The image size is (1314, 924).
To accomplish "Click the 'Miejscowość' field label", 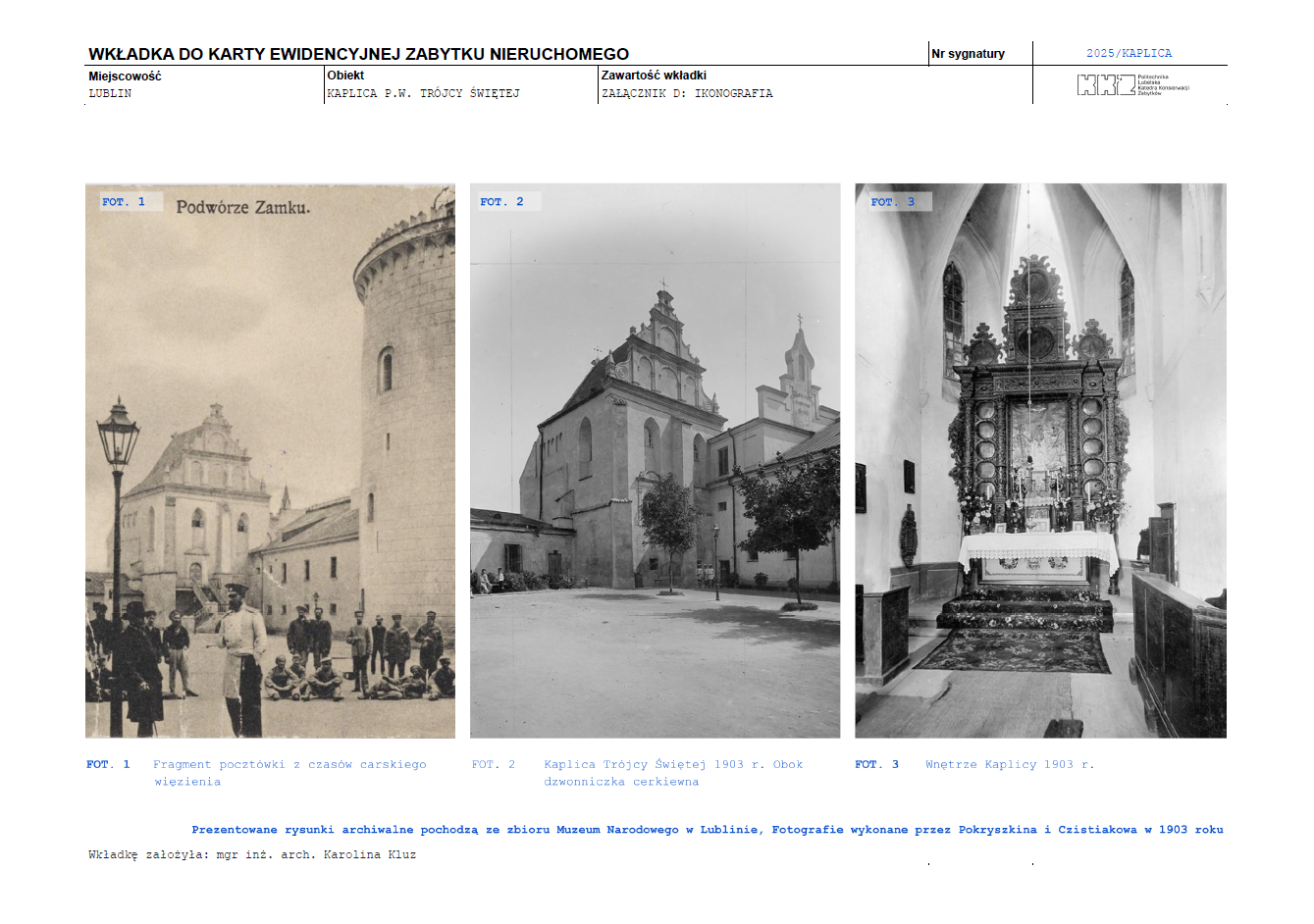I will [x=125, y=76].
